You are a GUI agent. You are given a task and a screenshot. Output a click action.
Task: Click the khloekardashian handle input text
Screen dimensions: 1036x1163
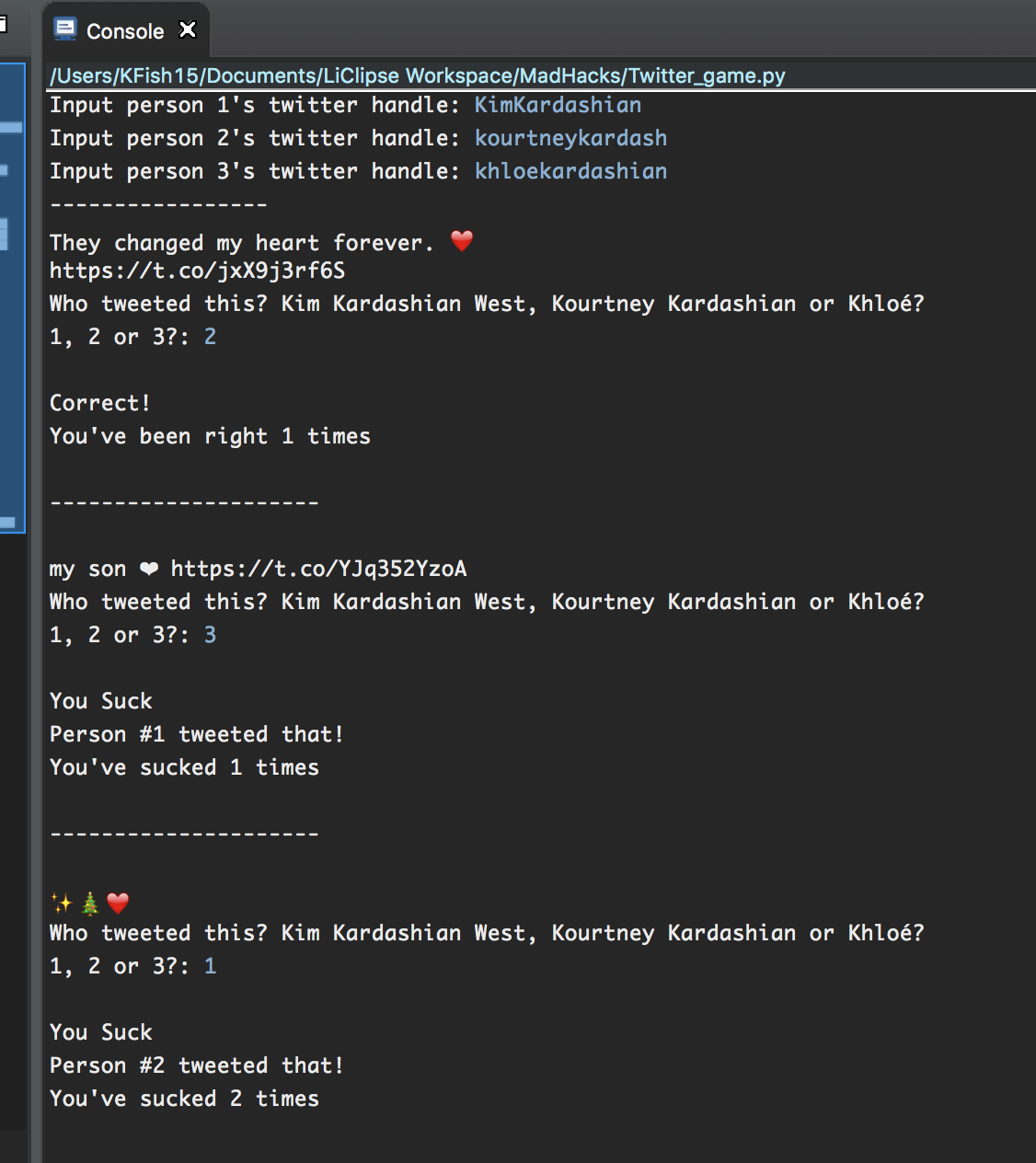[x=570, y=171]
